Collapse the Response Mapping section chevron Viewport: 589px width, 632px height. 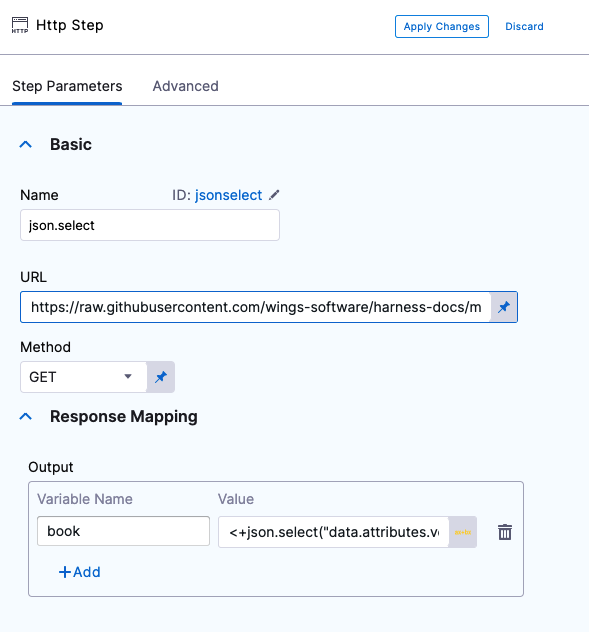tap(26, 416)
